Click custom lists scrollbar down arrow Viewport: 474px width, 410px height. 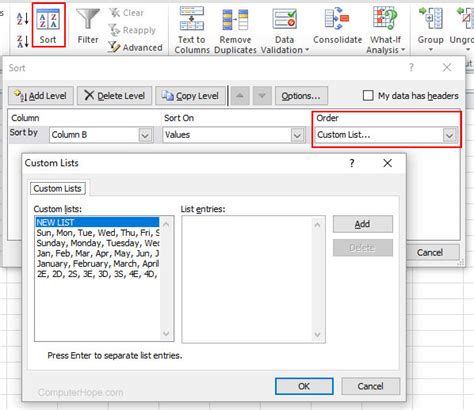point(166,333)
